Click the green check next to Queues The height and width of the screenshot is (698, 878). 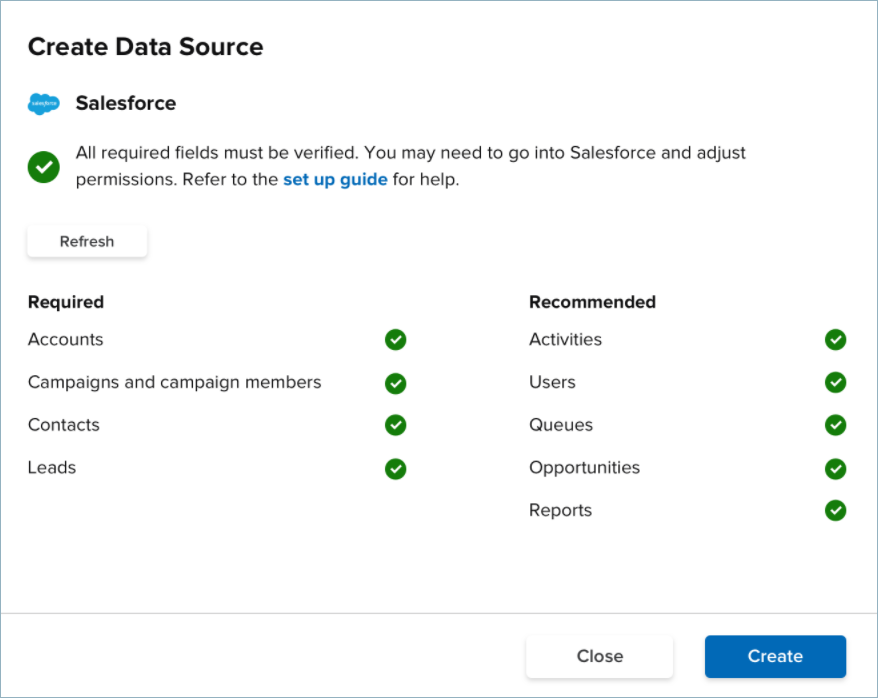(x=835, y=425)
